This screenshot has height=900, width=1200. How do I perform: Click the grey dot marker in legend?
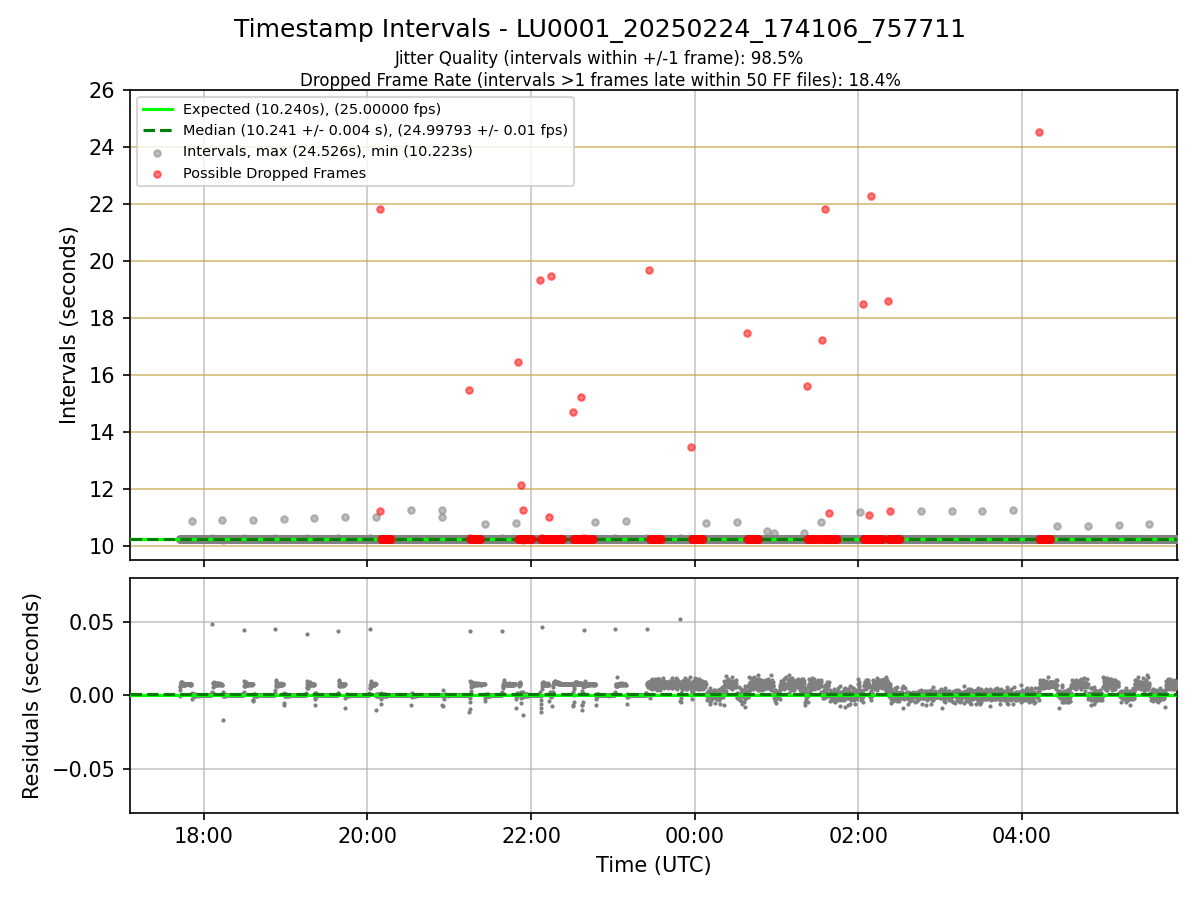pyautogui.click(x=158, y=152)
